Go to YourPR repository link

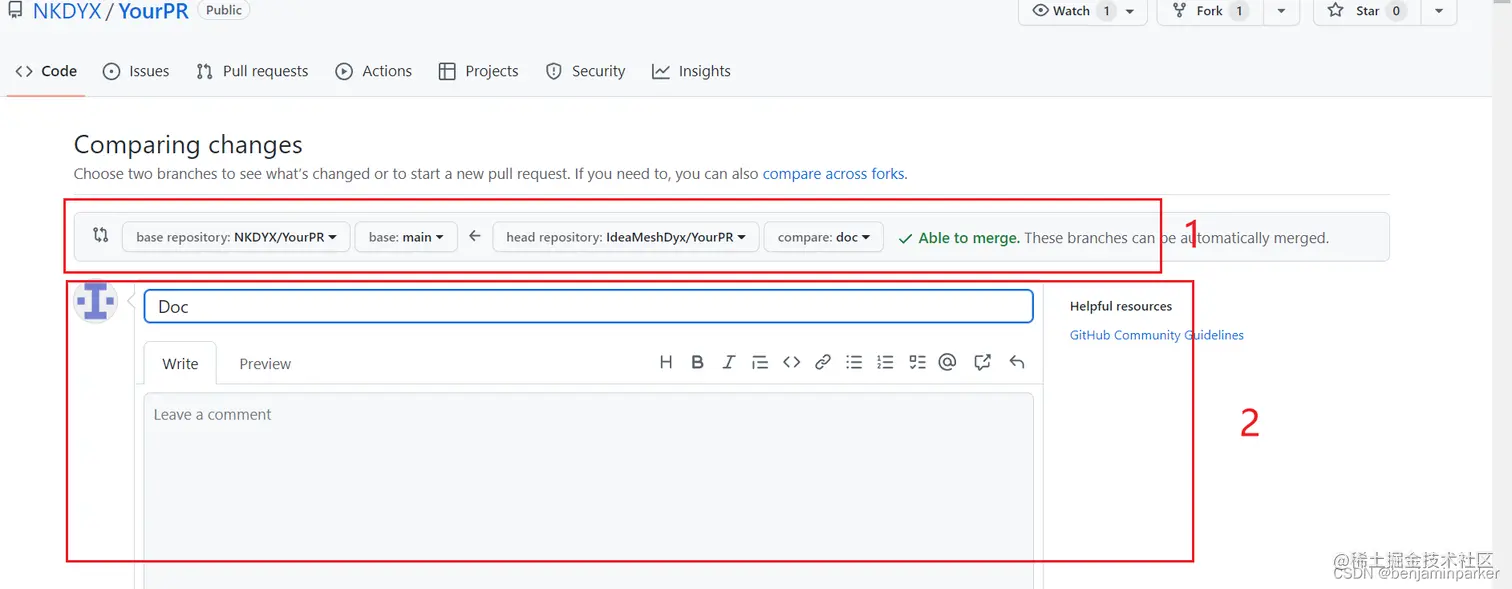click(153, 11)
